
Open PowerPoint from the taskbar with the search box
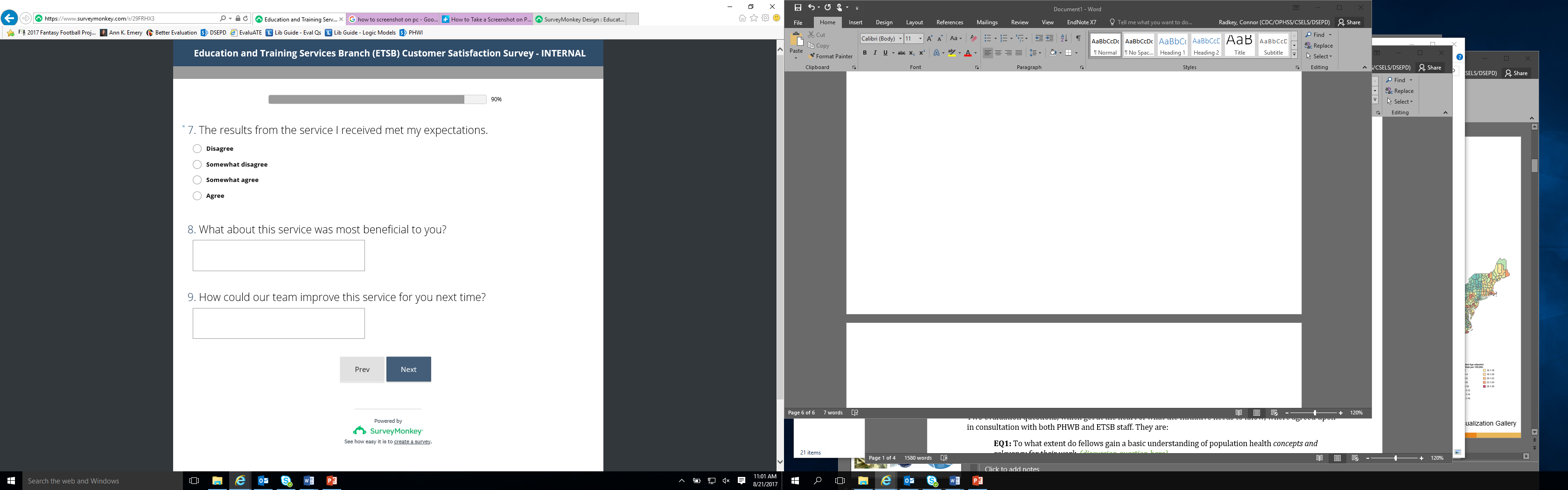332,481
